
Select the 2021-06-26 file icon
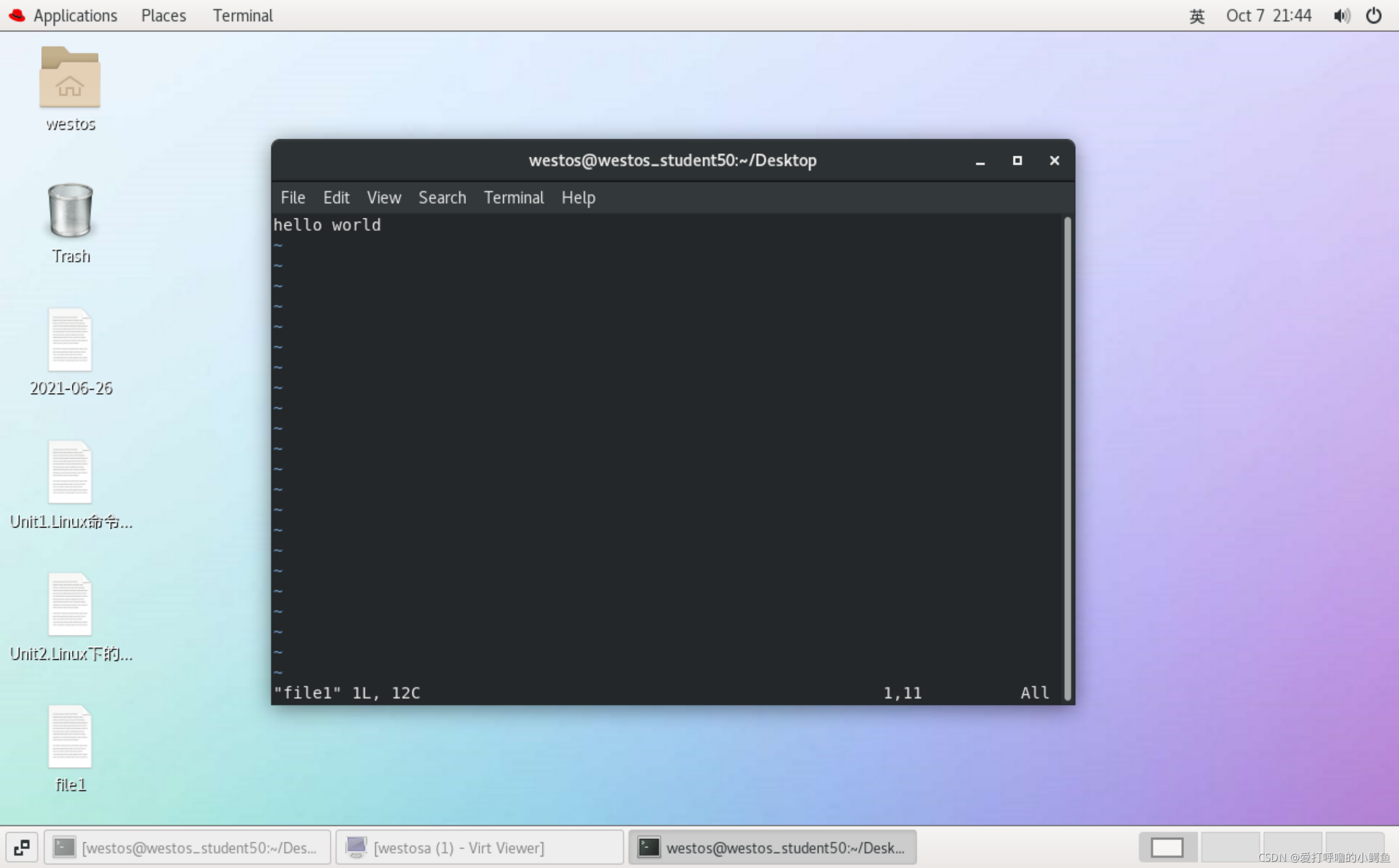click(70, 340)
